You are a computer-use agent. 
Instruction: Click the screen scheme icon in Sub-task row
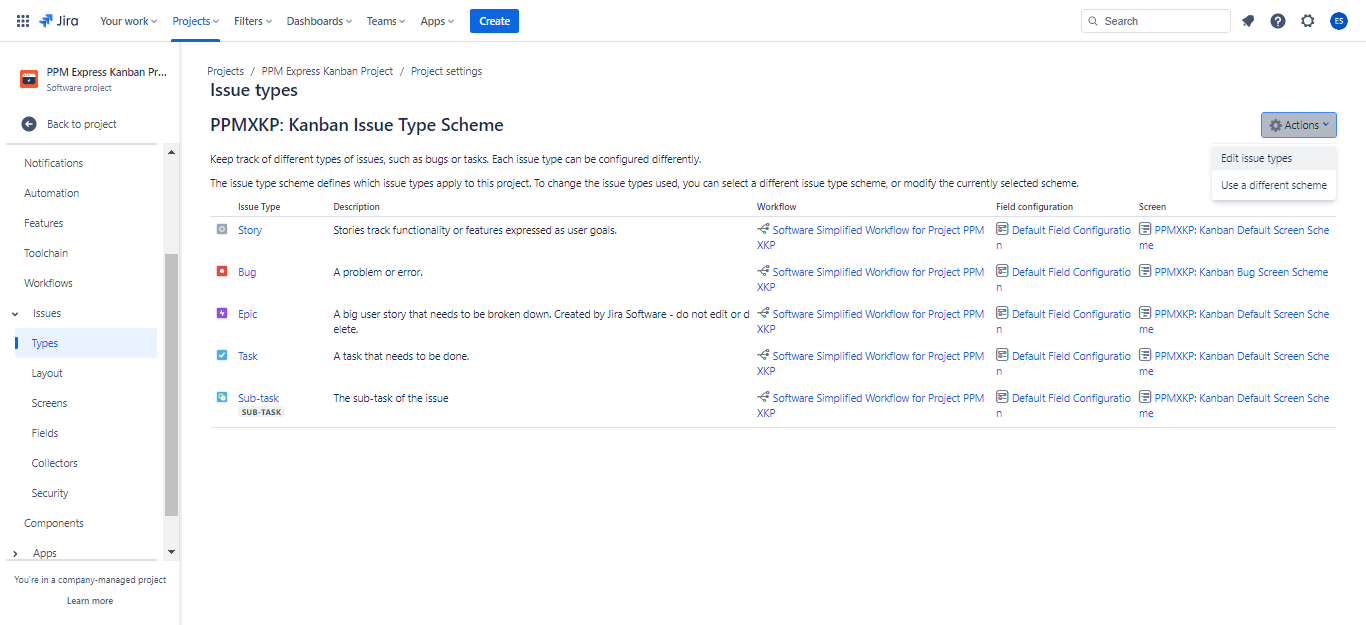coord(1145,397)
